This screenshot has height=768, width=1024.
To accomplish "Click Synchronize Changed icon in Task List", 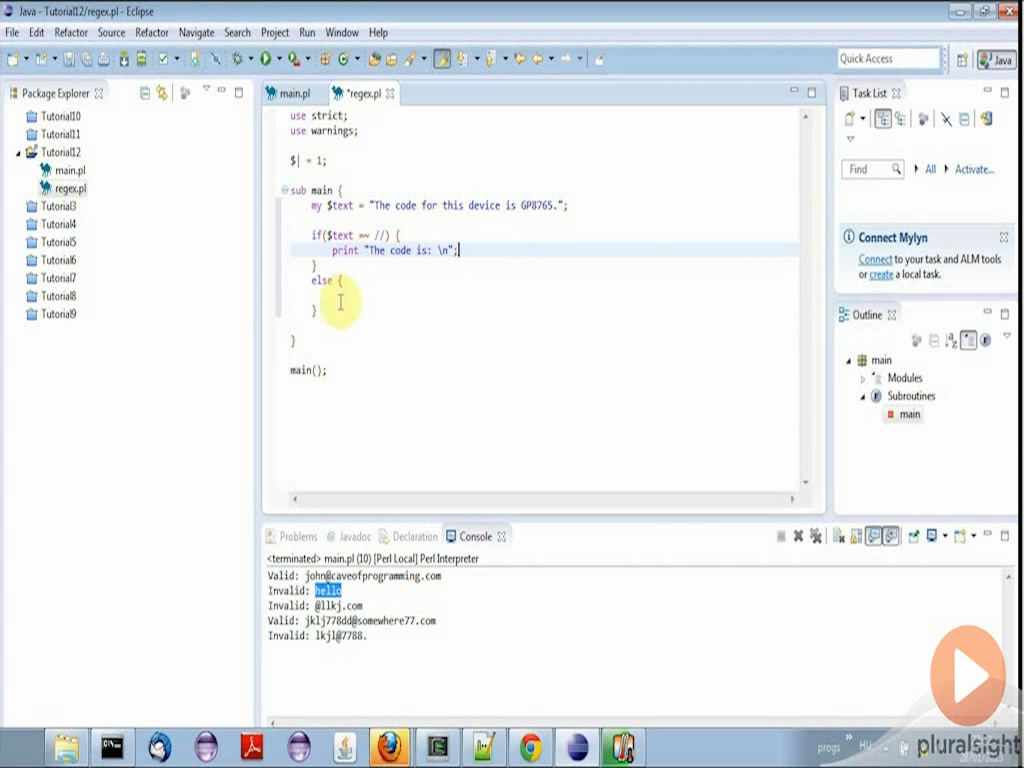I will (x=986, y=119).
